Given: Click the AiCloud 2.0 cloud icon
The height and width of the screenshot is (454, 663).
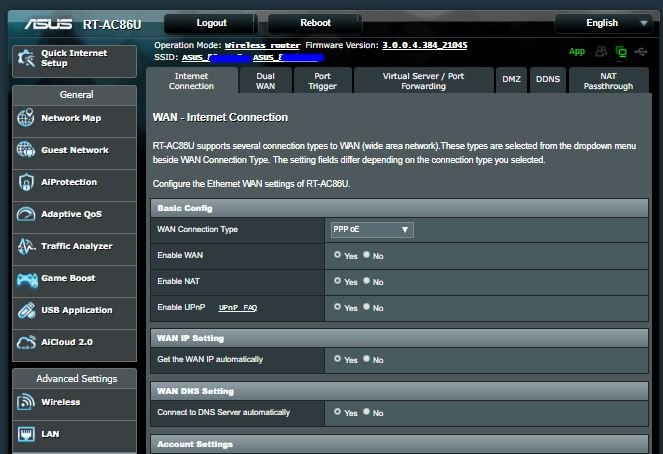Looking at the screenshot, I should point(26,342).
